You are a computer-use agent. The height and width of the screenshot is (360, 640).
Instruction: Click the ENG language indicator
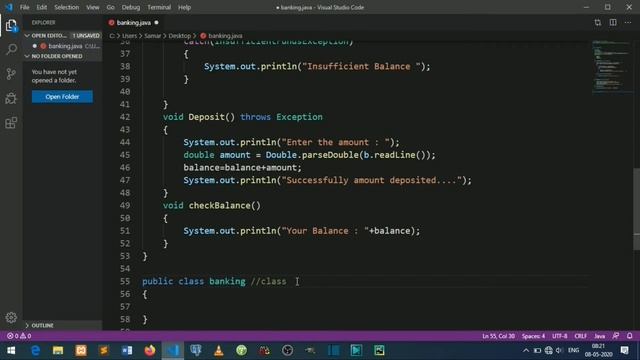click(573, 350)
